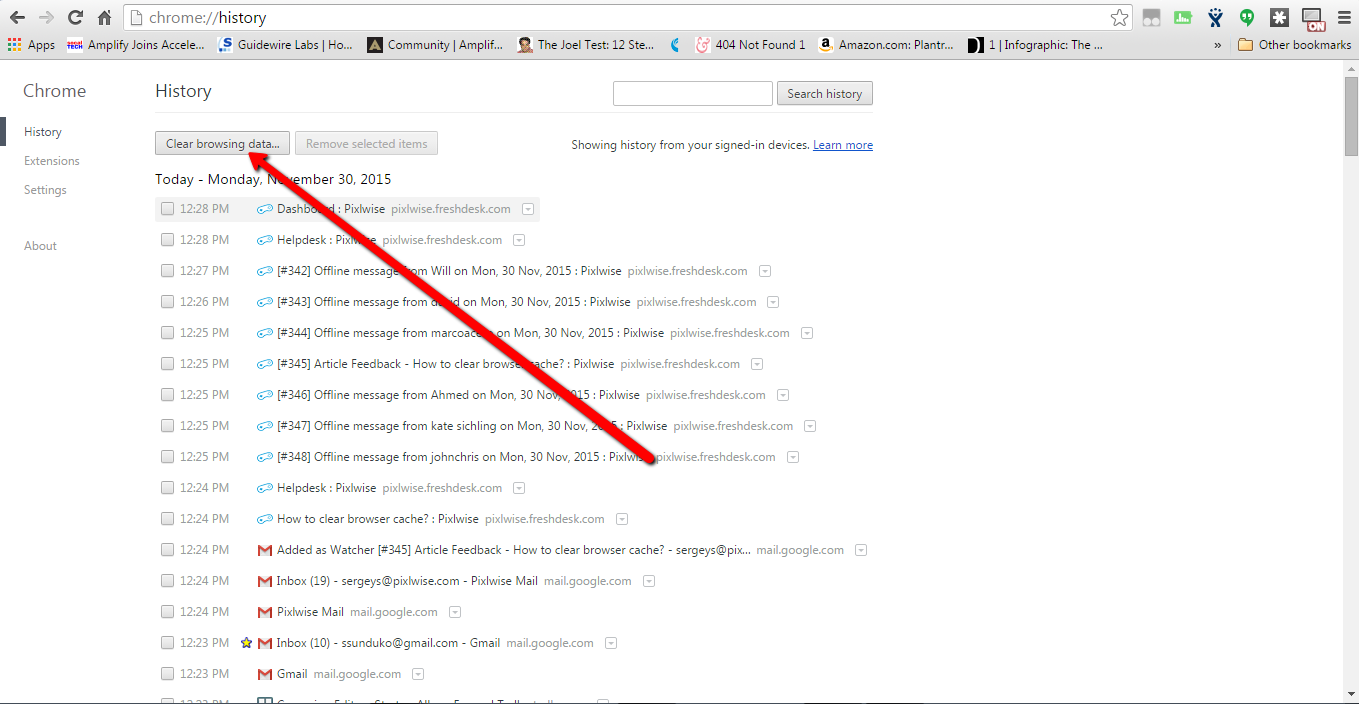Image resolution: width=1359 pixels, height=704 pixels.
Task: Open the green Hangouts extension
Action: [x=1247, y=18]
